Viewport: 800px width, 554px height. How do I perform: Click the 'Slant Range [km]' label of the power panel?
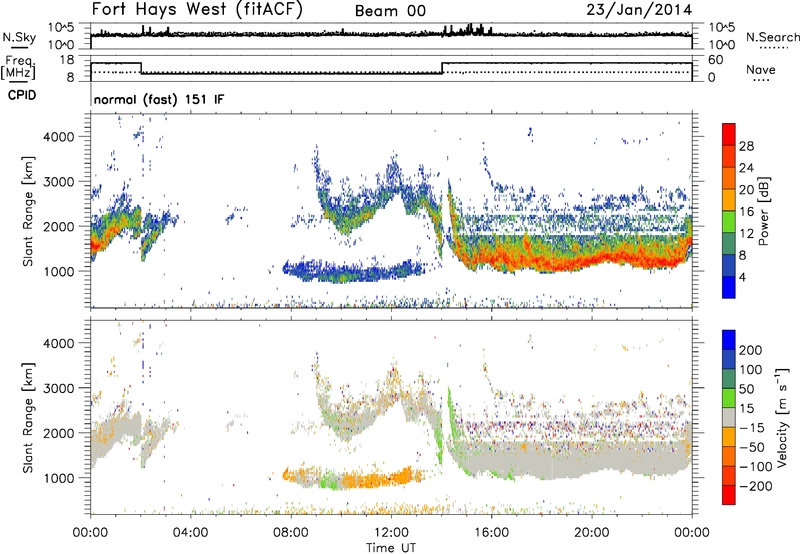[x=28, y=211]
